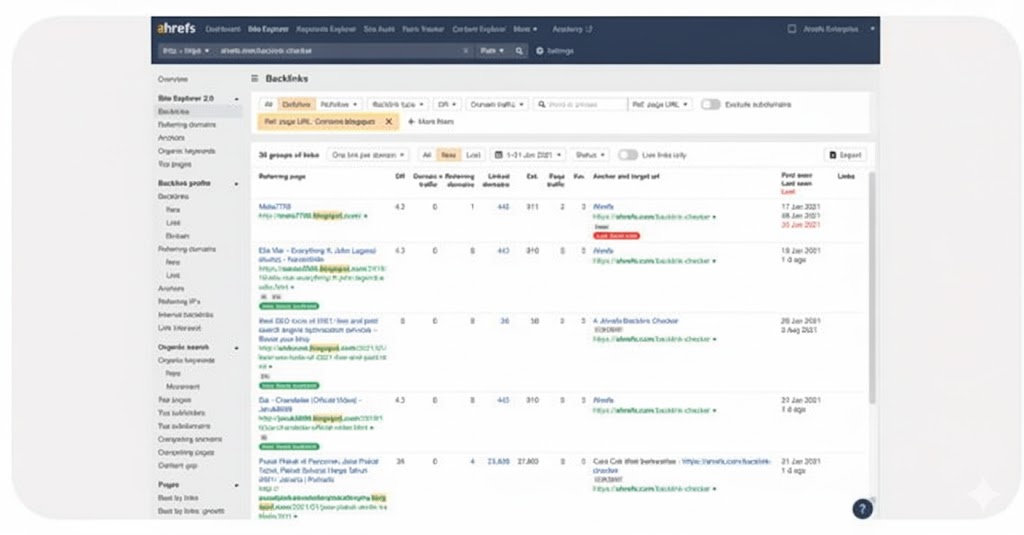Click the plus icon for More filters
Viewport: 1024px width, 535px height.
point(411,121)
